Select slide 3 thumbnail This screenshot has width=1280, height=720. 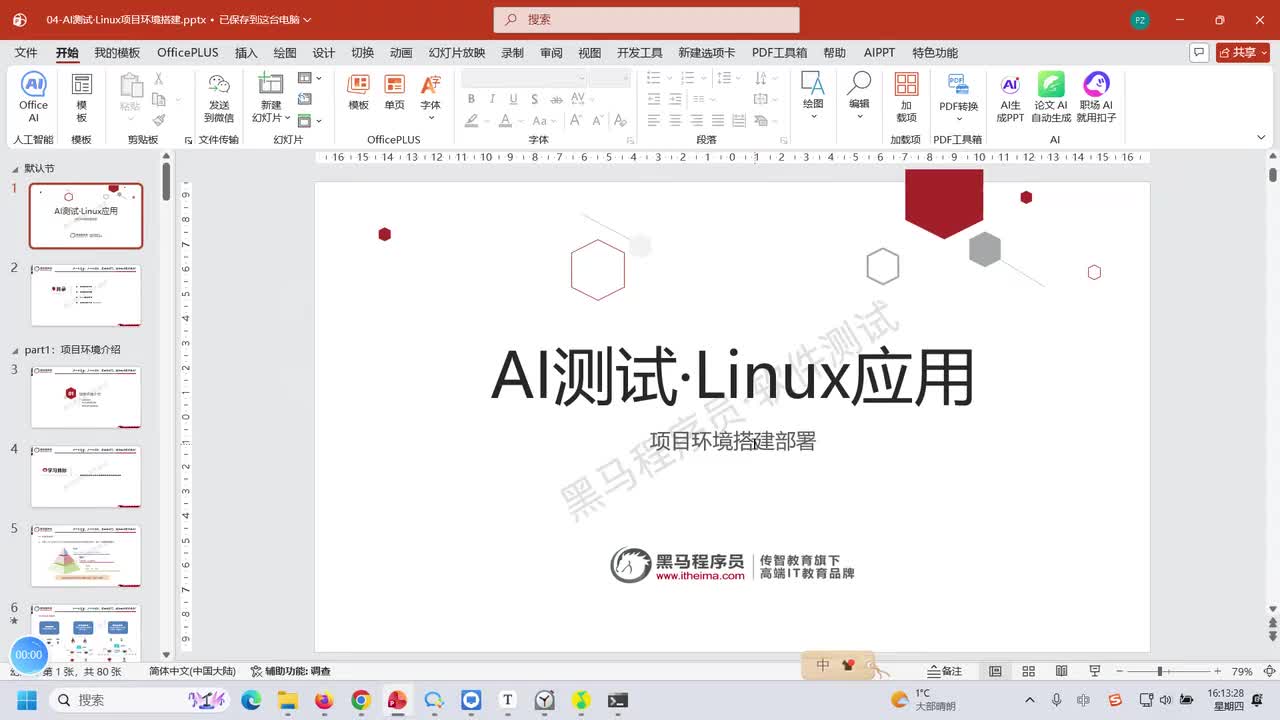click(x=86, y=397)
